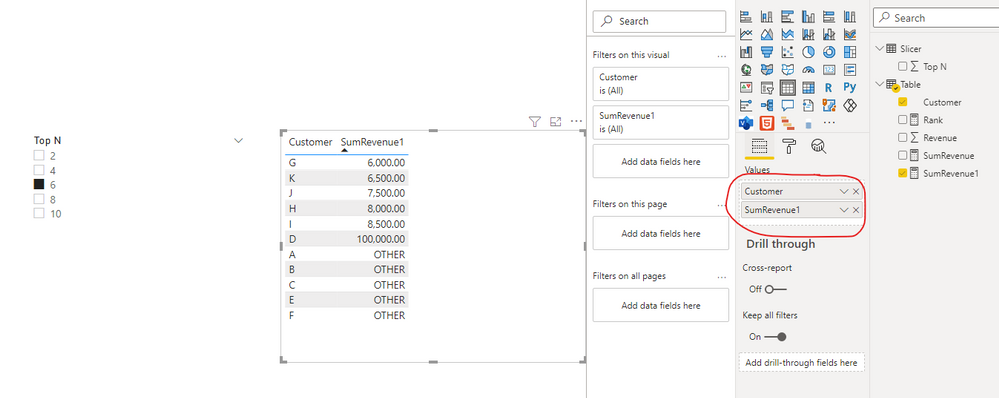Open Focus mode for the table visual
999x398 pixels.
tap(556, 121)
